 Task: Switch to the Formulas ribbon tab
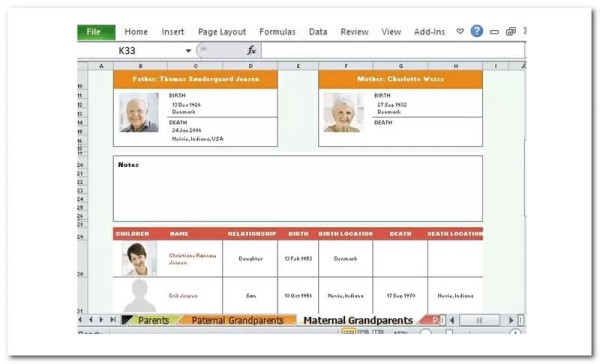(x=277, y=32)
